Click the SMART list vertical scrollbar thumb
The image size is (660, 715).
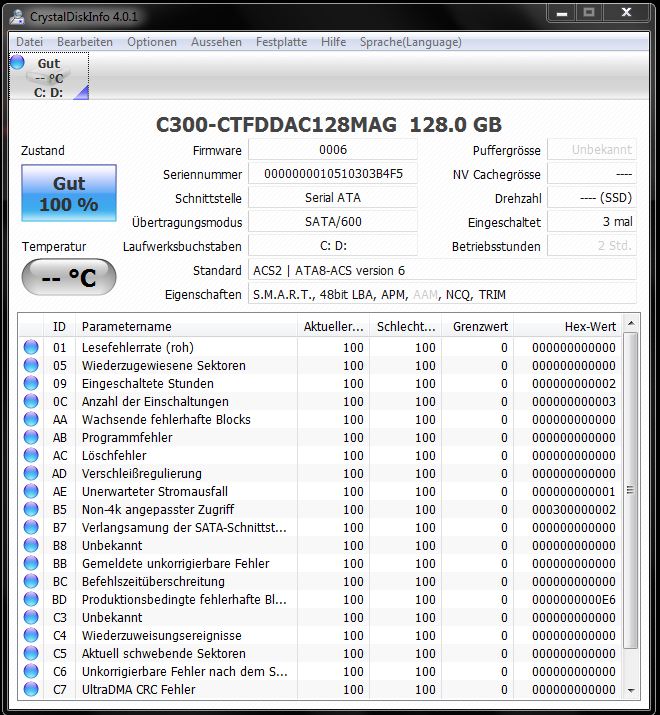point(631,490)
